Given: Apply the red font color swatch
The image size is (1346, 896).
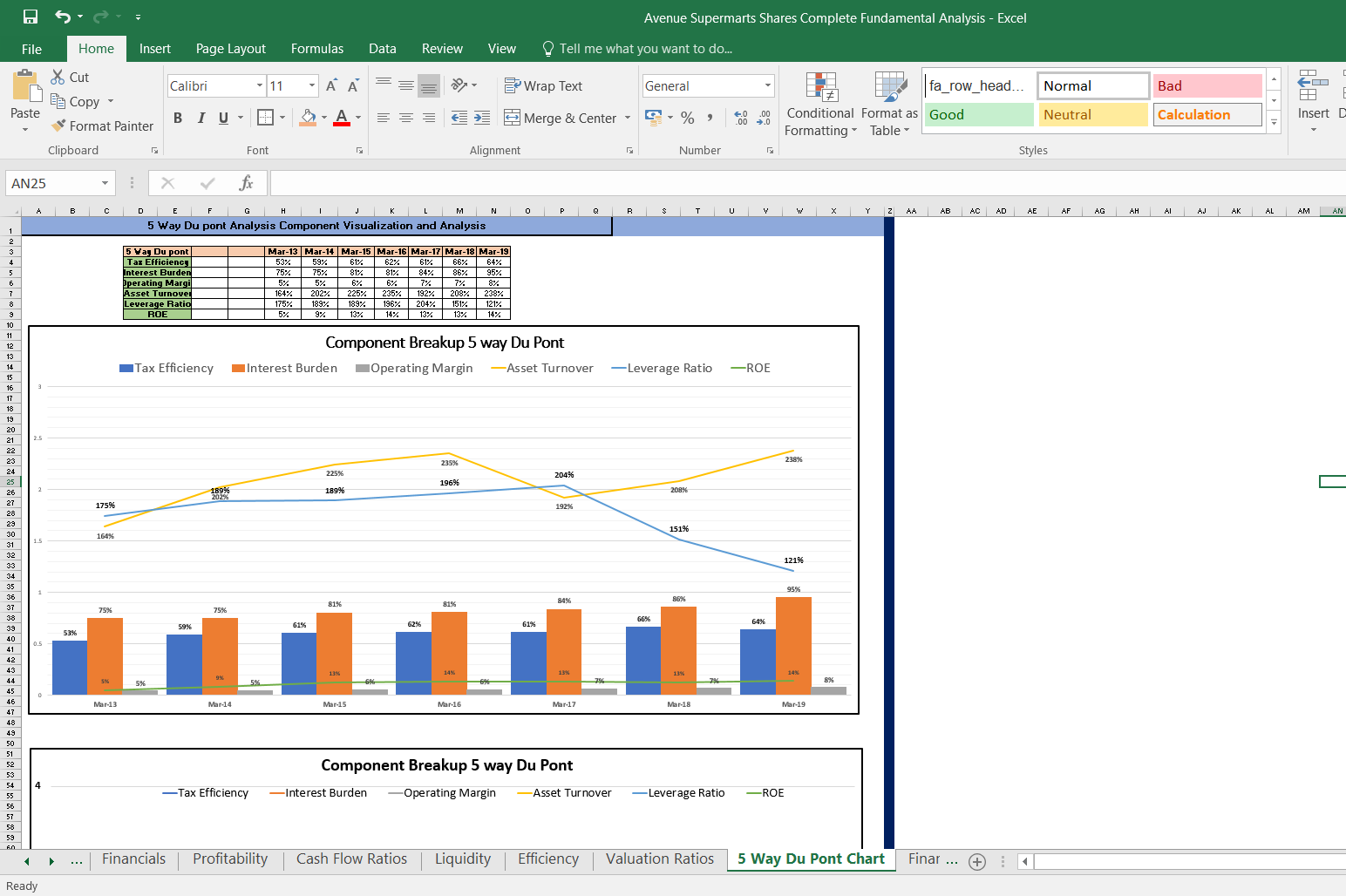Looking at the screenshot, I should [x=342, y=118].
